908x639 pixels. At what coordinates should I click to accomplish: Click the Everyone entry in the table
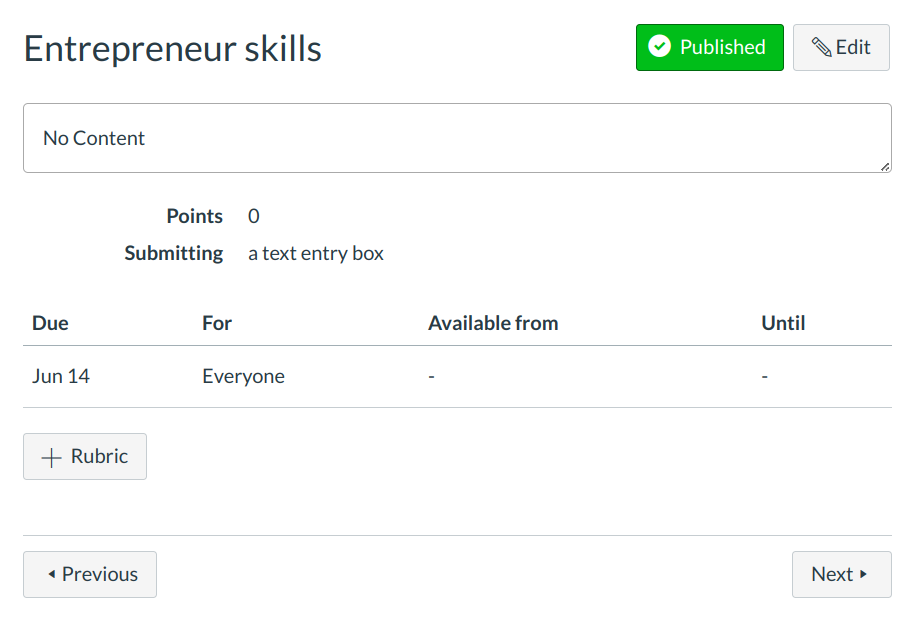[x=243, y=377]
